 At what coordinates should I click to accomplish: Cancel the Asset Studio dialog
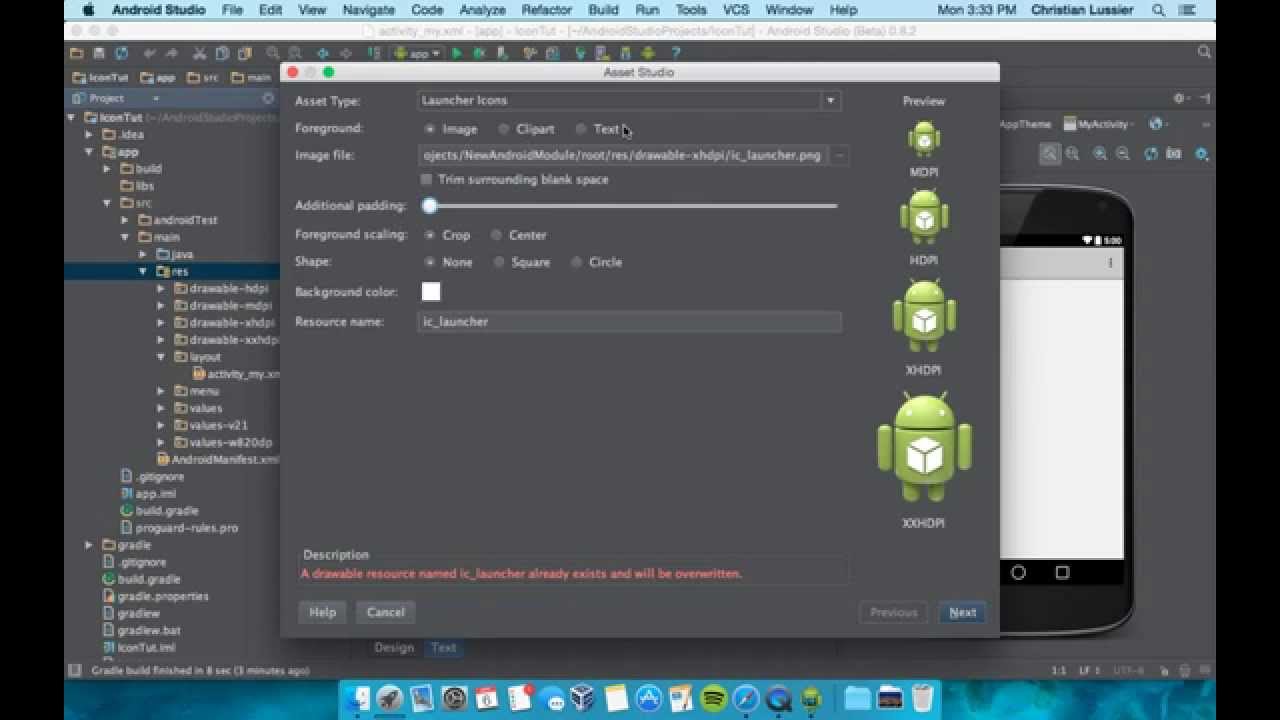click(x=385, y=612)
